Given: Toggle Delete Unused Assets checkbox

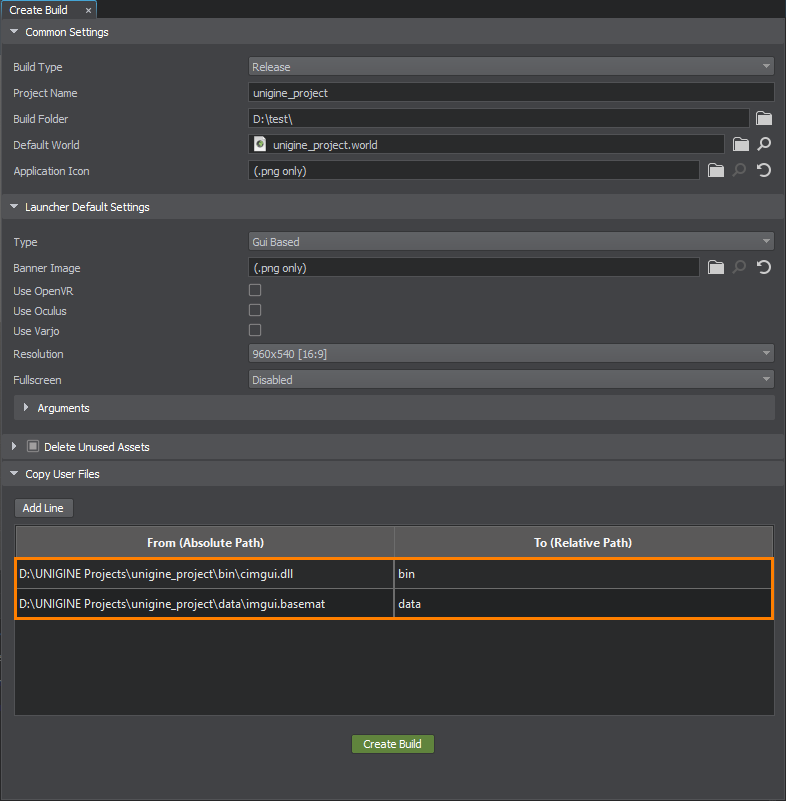Looking at the screenshot, I should [x=33, y=446].
